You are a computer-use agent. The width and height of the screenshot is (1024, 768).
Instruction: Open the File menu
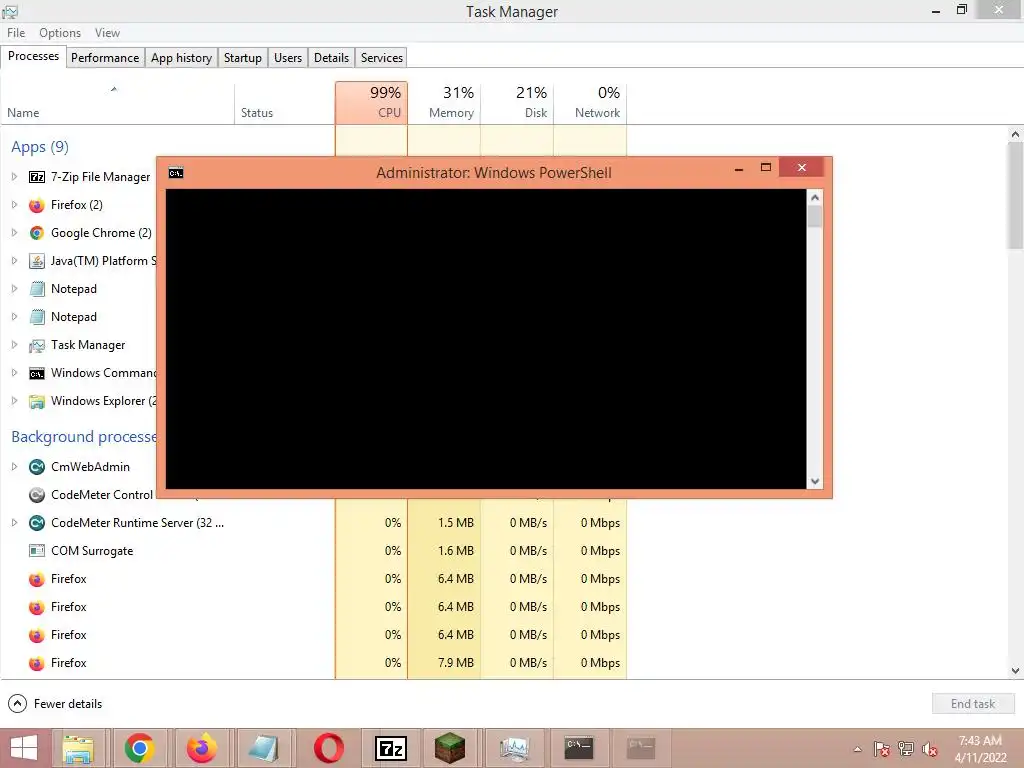pos(16,33)
